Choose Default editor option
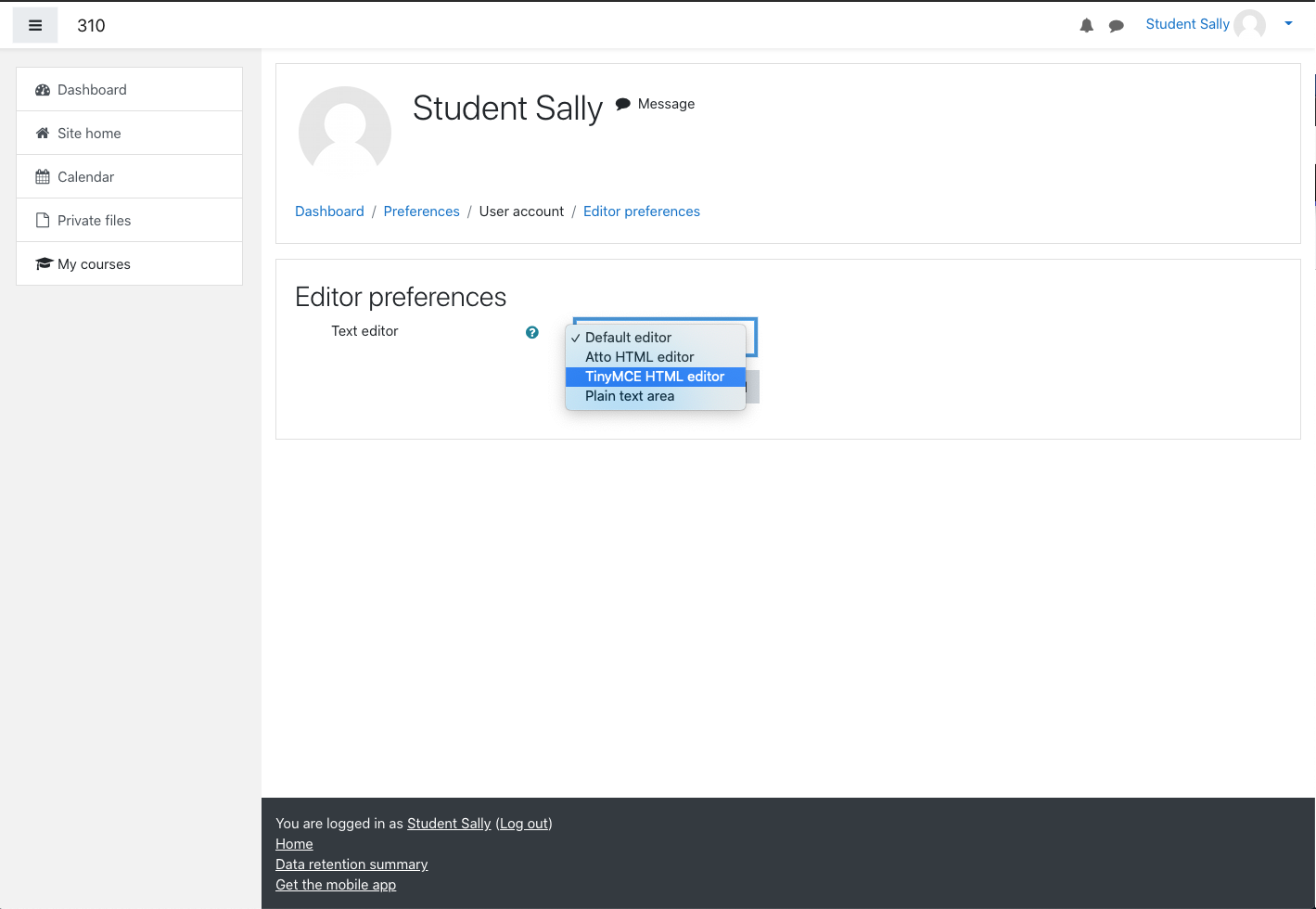The image size is (1316, 909). (x=656, y=338)
